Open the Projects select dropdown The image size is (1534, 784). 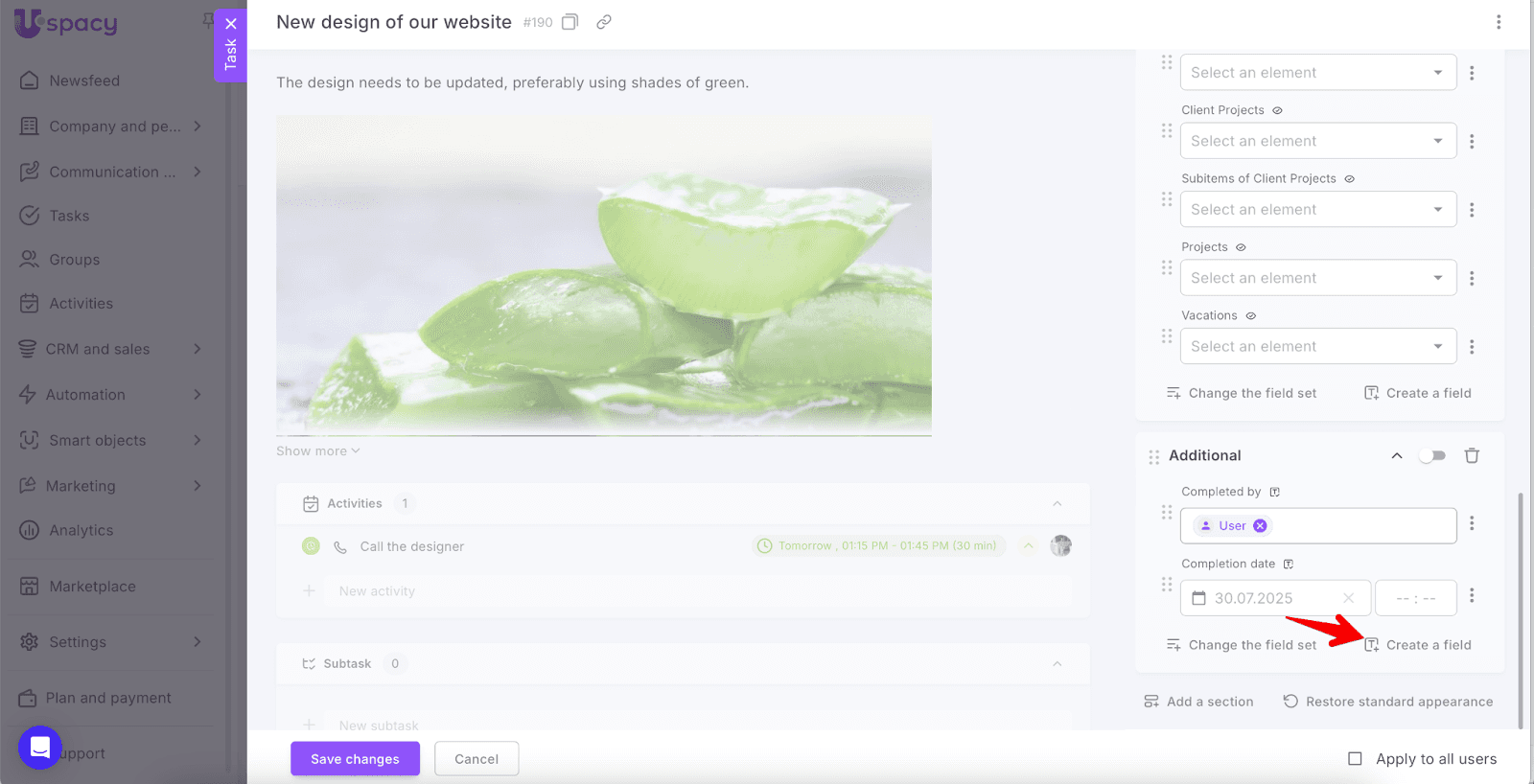pos(1318,278)
